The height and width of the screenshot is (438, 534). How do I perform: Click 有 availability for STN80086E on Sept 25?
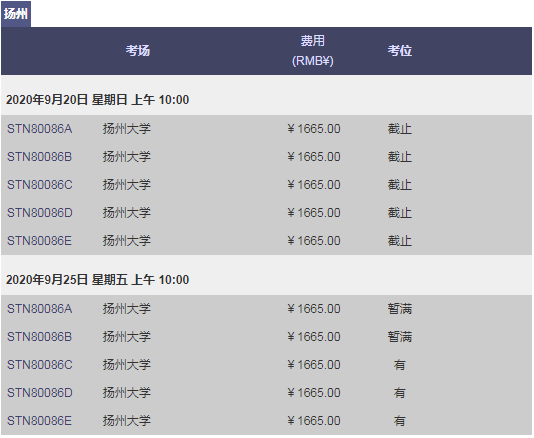click(399, 421)
